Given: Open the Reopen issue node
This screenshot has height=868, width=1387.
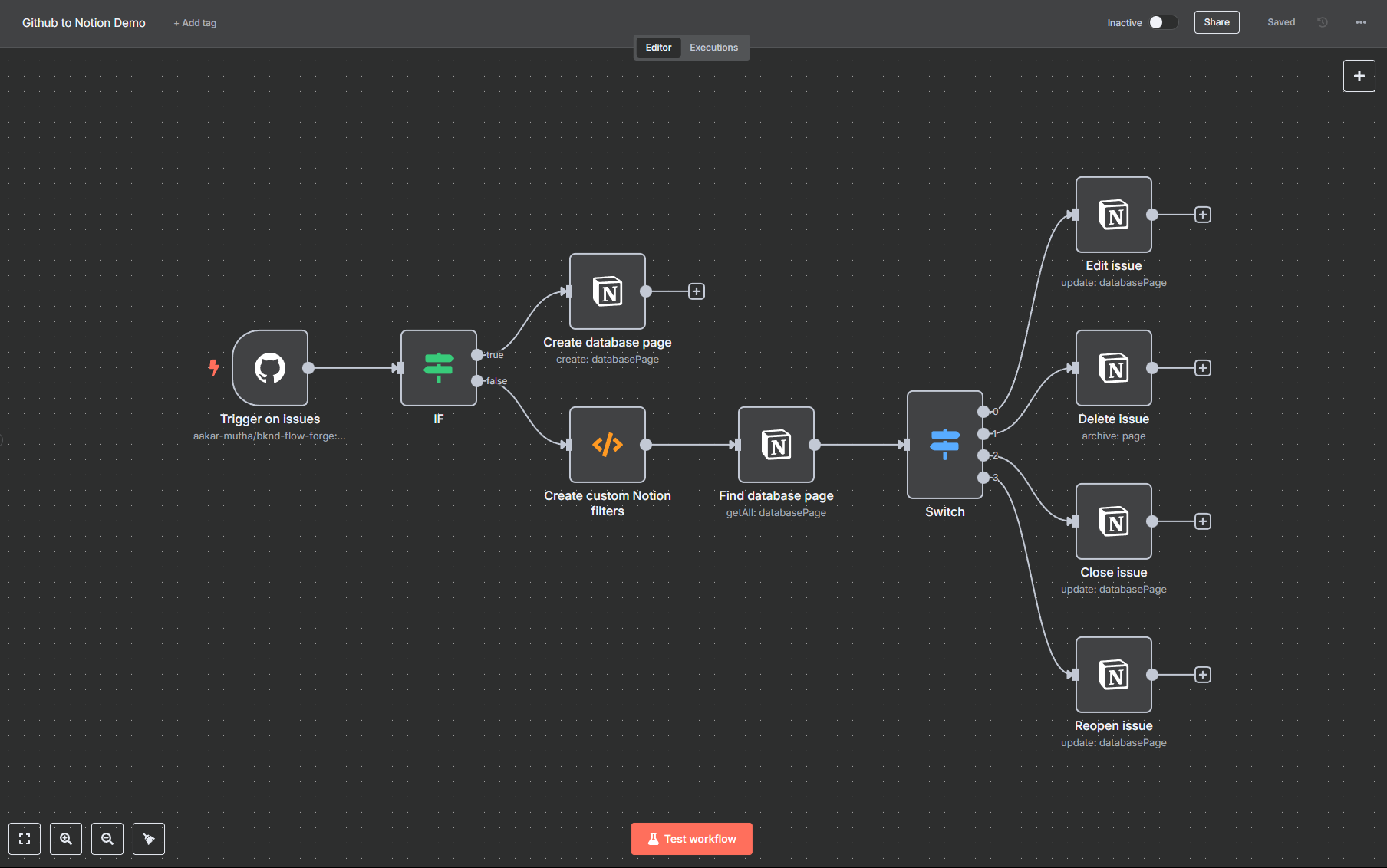Looking at the screenshot, I should click(x=1113, y=676).
